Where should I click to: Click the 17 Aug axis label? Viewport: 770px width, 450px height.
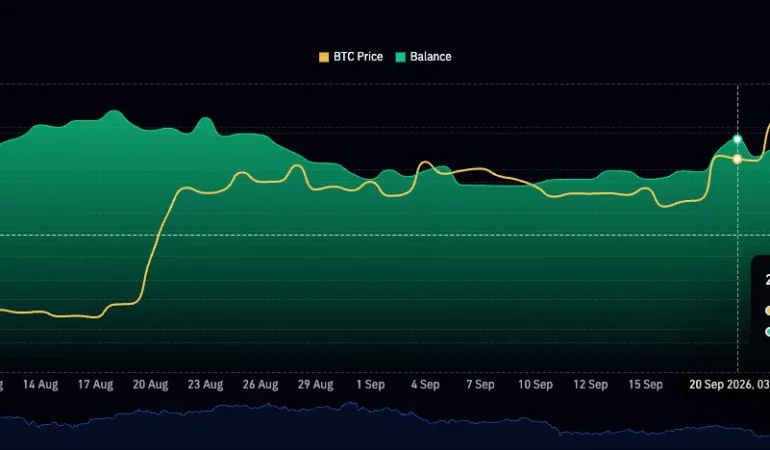click(96, 385)
